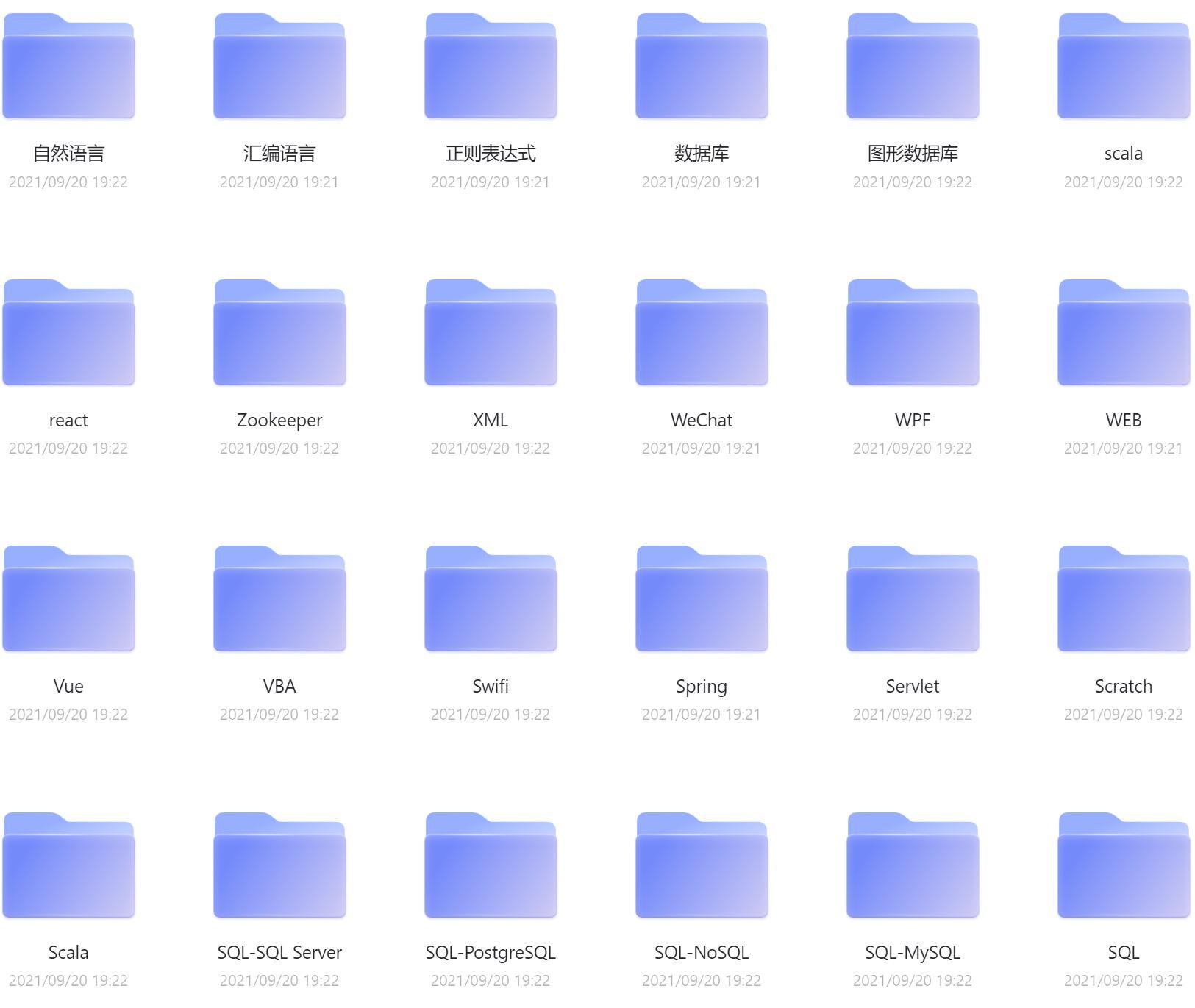Click the SQL-PostgreSQL folder icon
Screen dimensions: 1195x1008
click(x=491, y=865)
